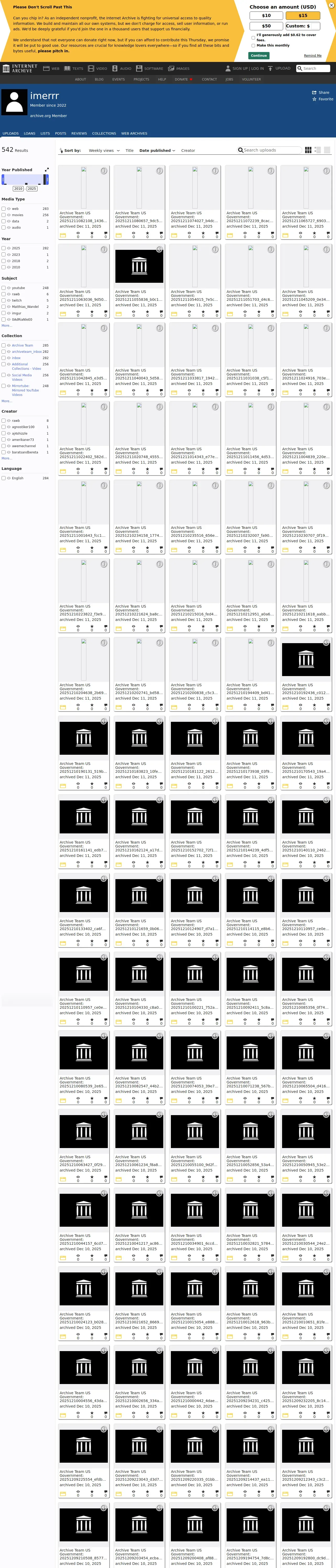Viewport: 336px width, 1568px height.
Task: Click the user avatar icon beside Sign Up
Action: 228,68
